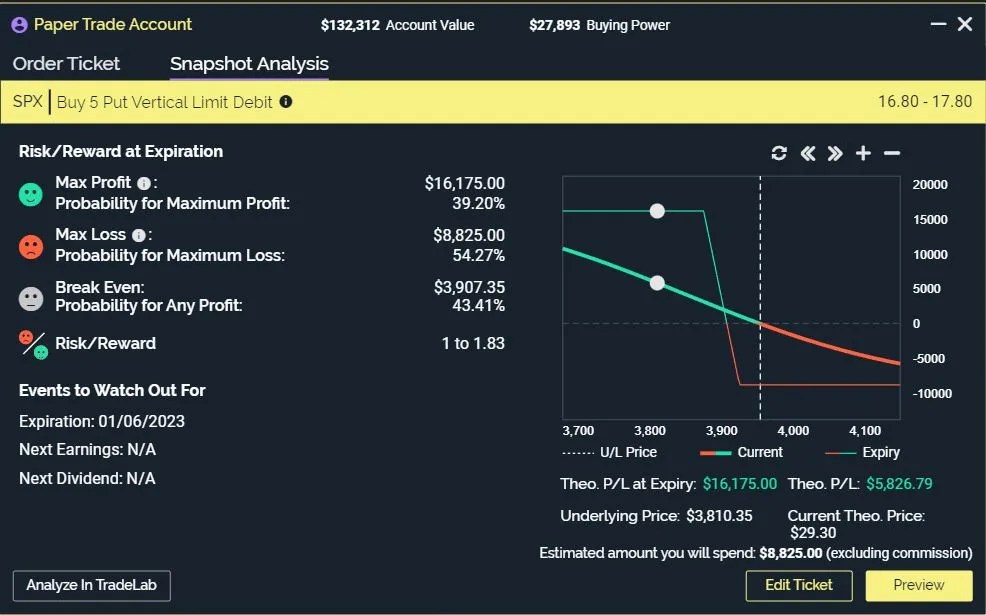
Task: Click the white dot on the Current line
Action: pyautogui.click(x=657, y=283)
